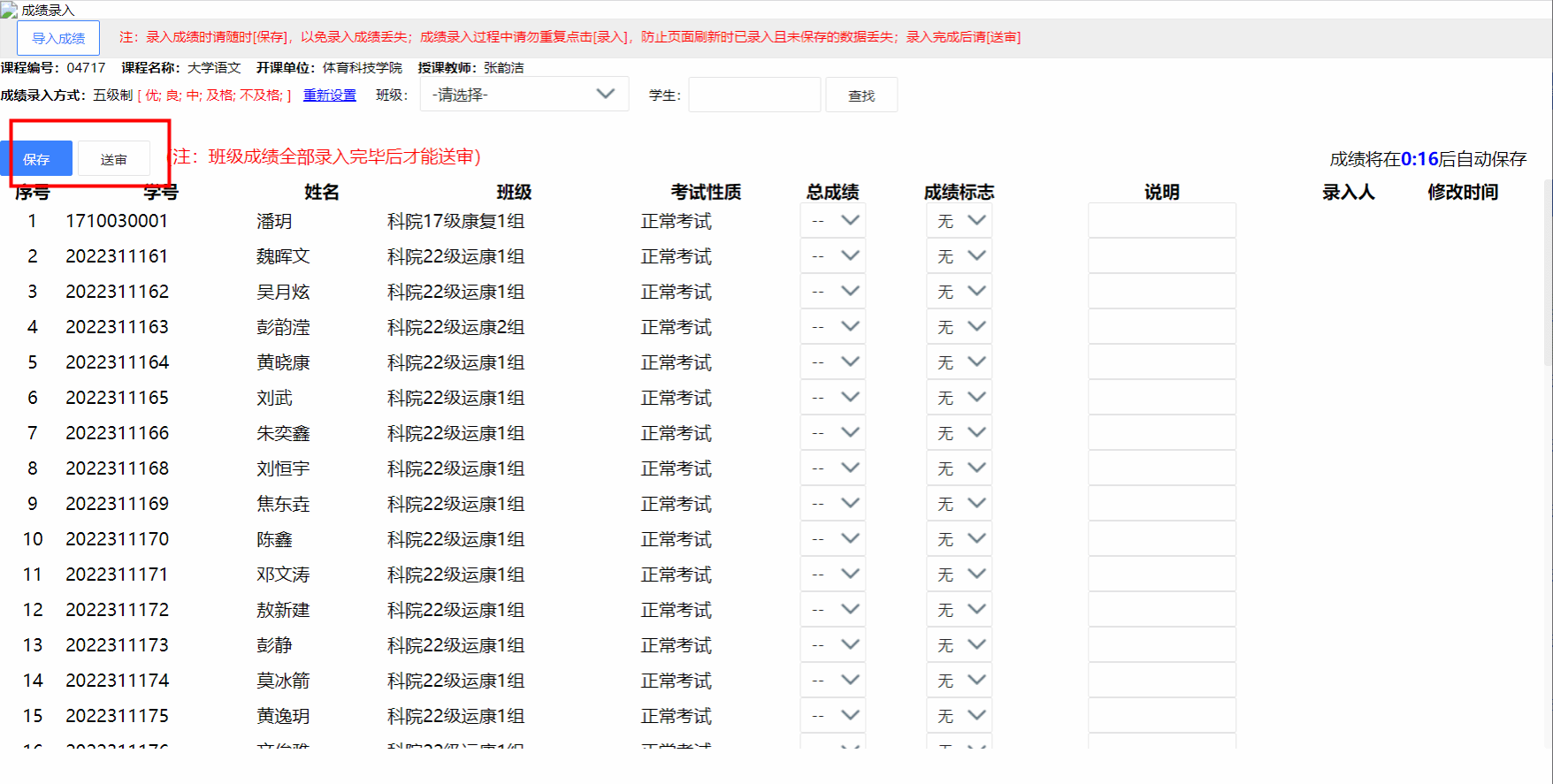
Task: Click the blue 保存 save button
Action: tap(36, 159)
